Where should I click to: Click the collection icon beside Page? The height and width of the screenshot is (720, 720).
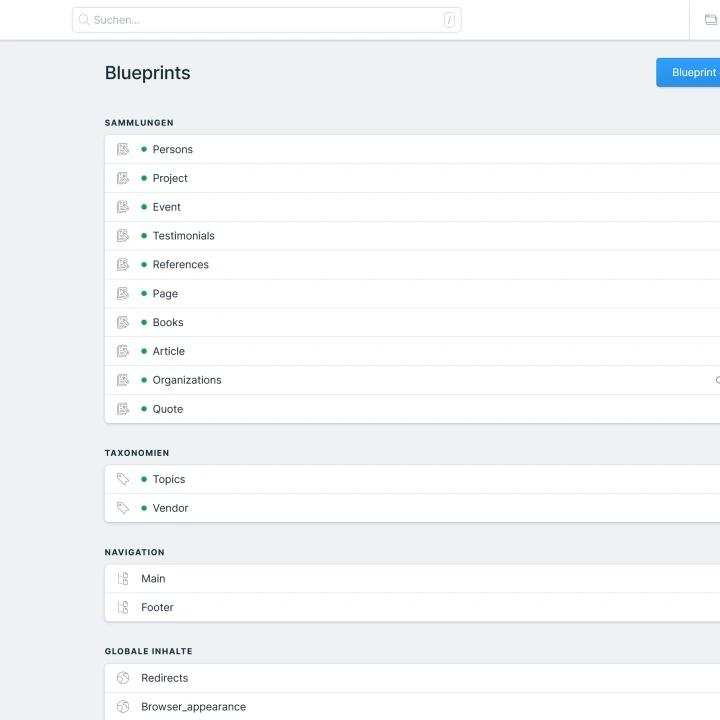123,293
